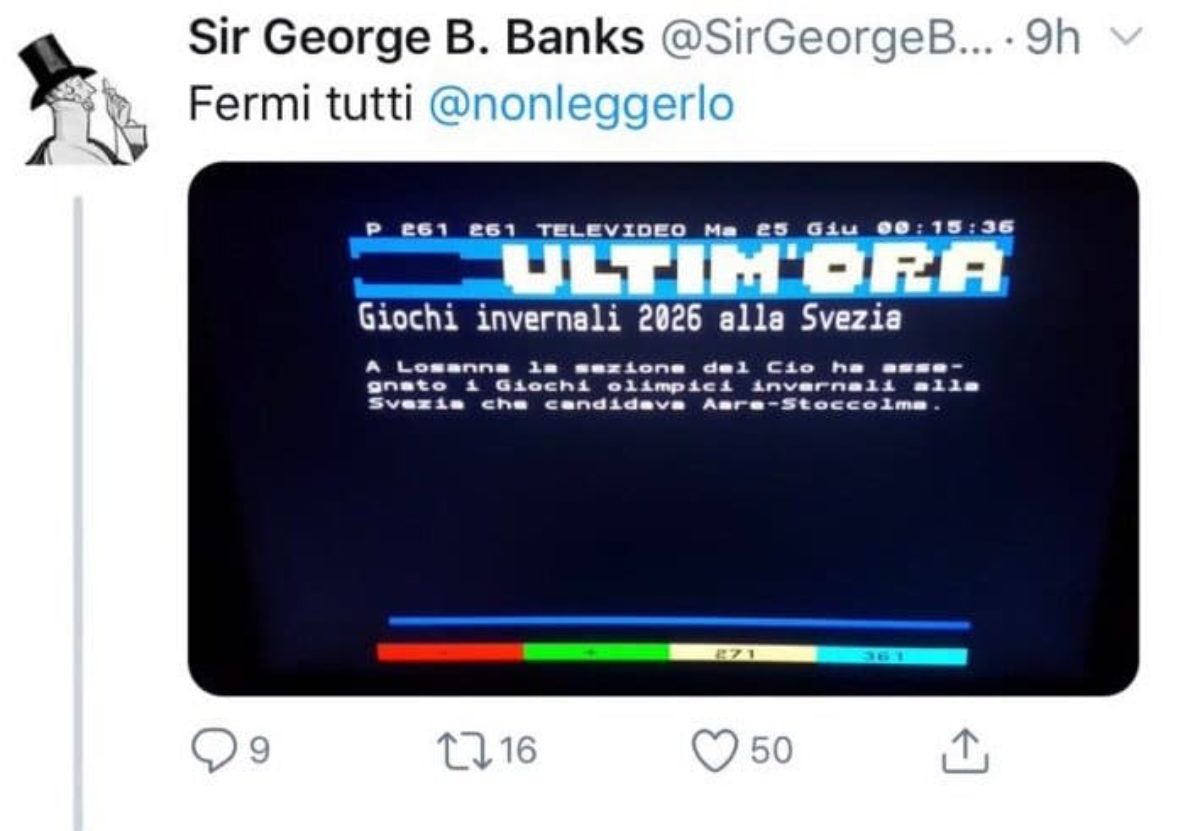Image resolution: width=1200 pixels, height=831 pixels.
Task: Click the red teletext bar
Action: (x=450, y=653)
